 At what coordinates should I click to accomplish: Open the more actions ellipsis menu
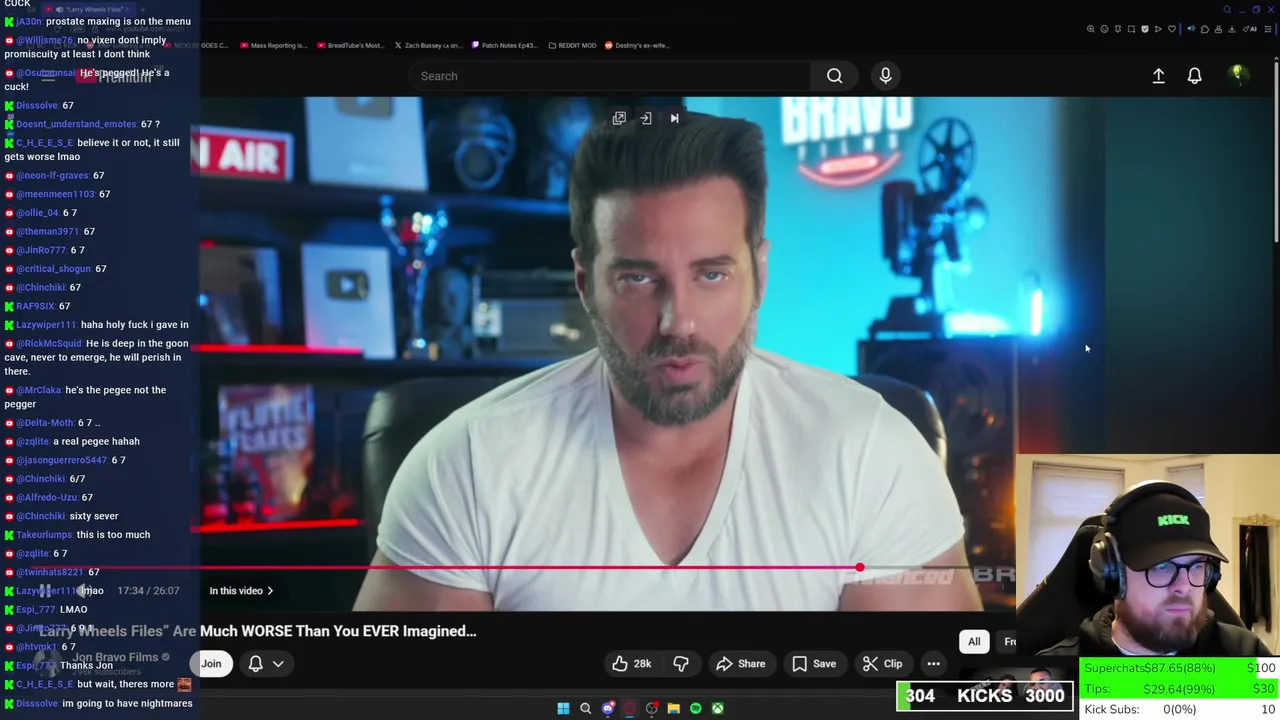pyautogui.click(x=933, y=664)
